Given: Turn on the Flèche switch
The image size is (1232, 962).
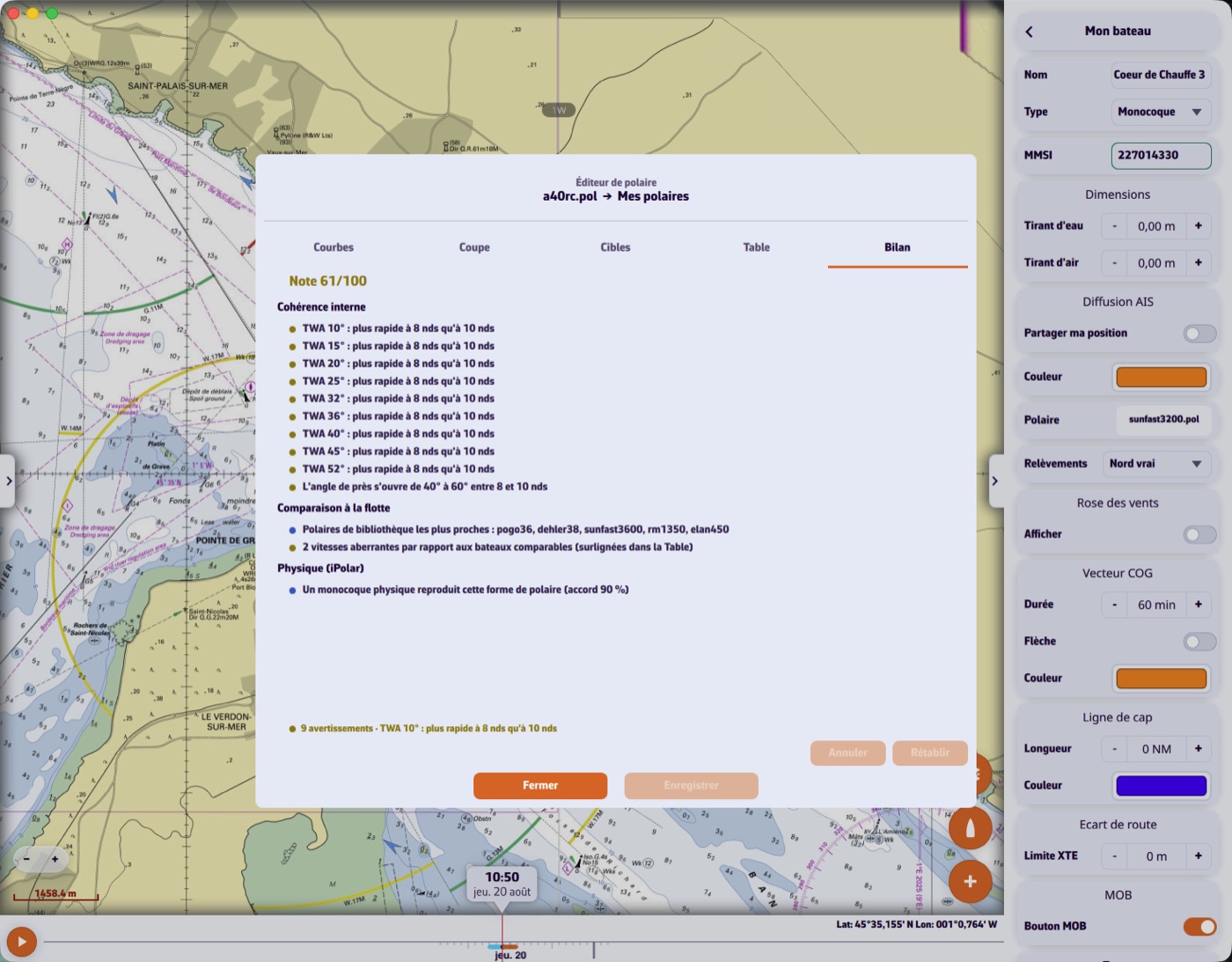Looking at the screenshot, I should (x=1199, y=642).
